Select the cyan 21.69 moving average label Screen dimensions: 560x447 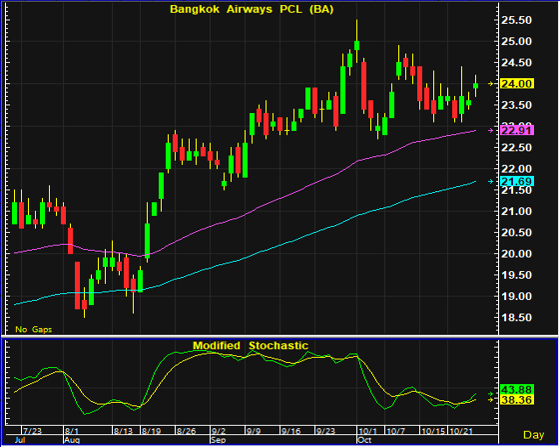[516, 181]
